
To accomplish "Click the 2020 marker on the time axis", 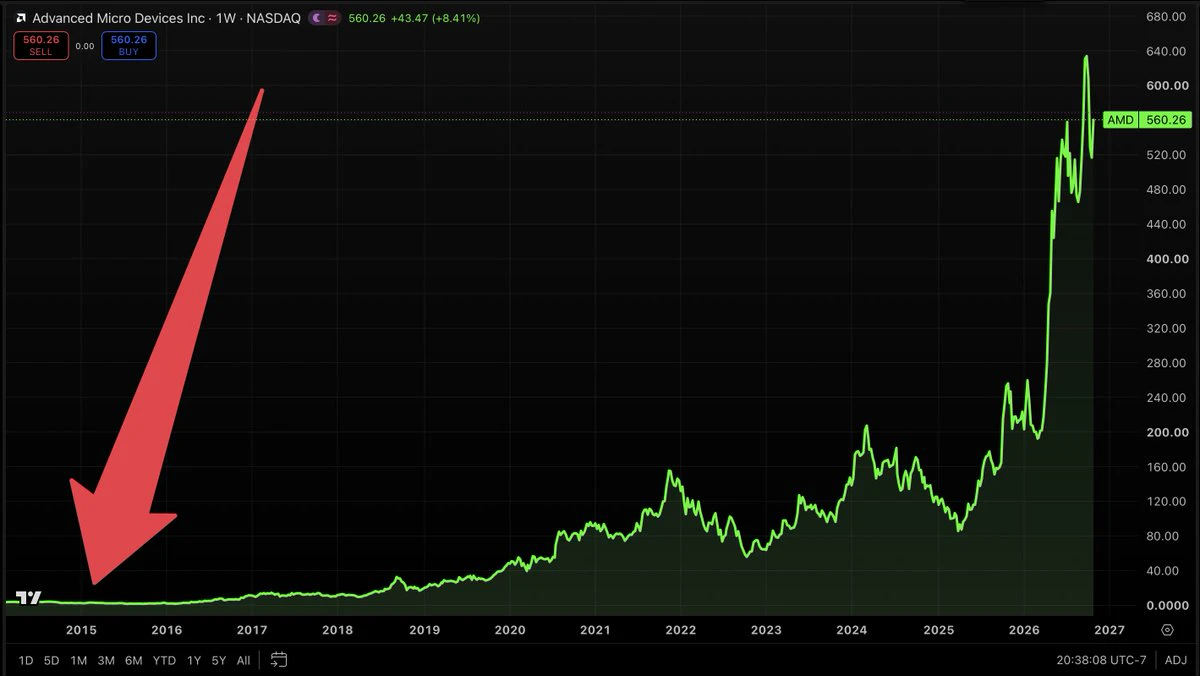I will tap(510, 630).
